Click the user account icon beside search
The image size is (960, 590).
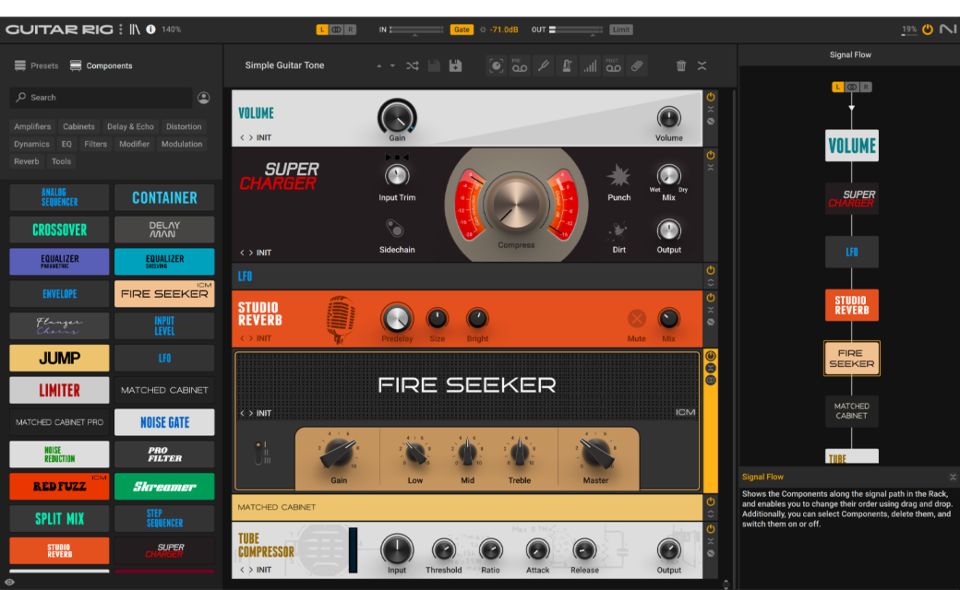(205, 97)
